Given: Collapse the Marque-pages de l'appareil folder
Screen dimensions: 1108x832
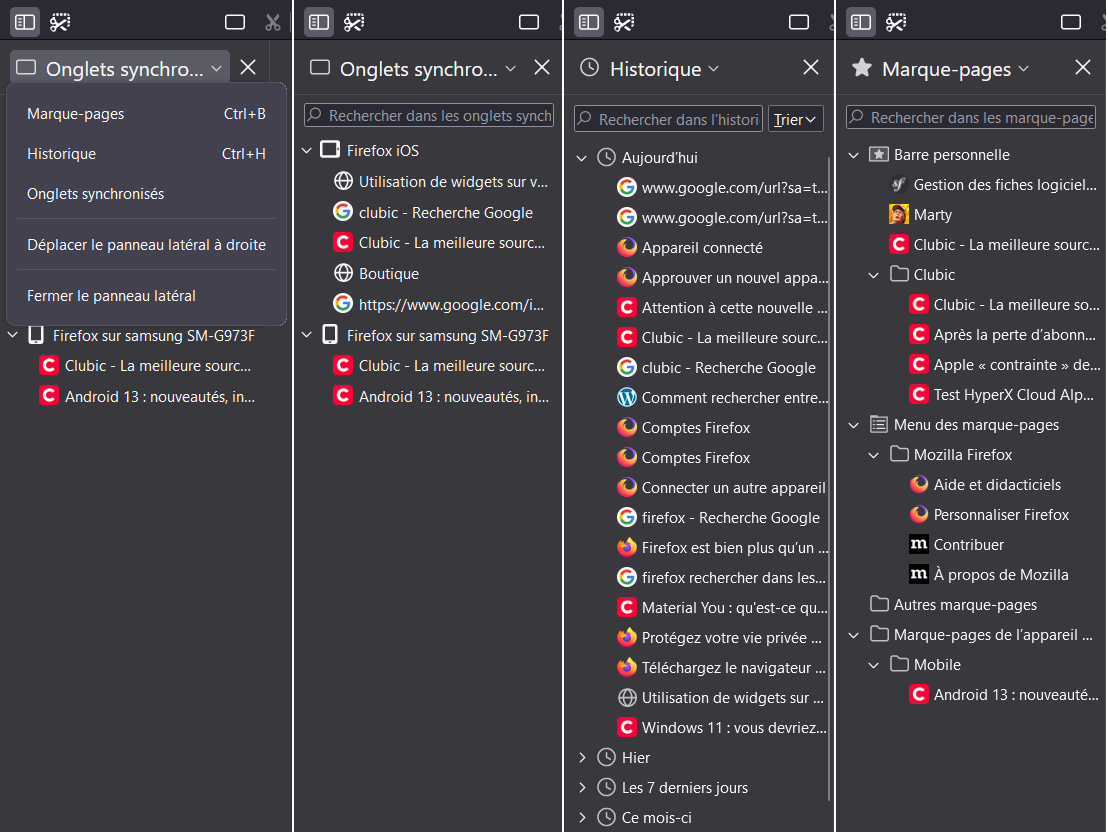Looking at the screenshot, I should point(854,635).
